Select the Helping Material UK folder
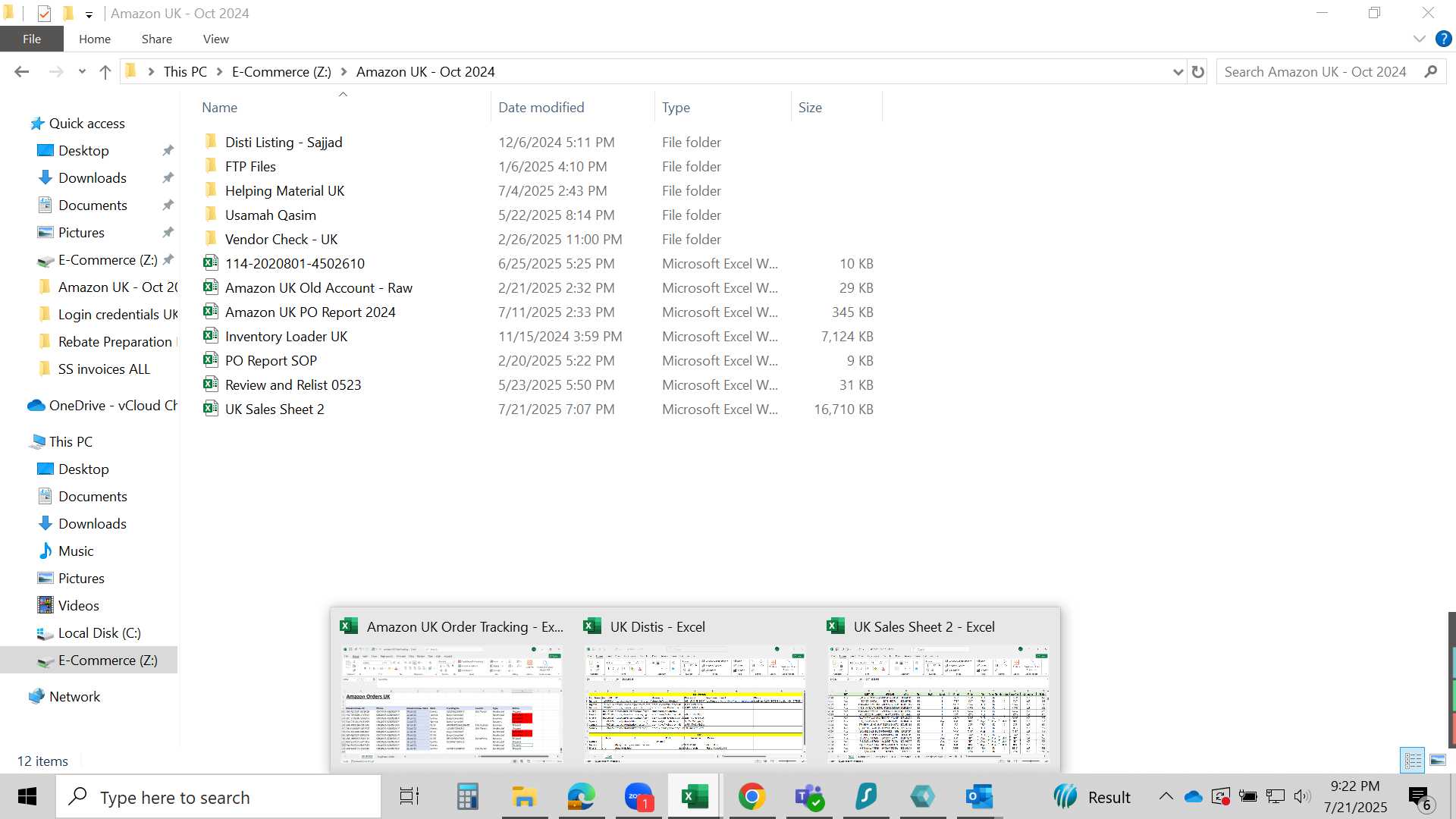 click(284, 191)
